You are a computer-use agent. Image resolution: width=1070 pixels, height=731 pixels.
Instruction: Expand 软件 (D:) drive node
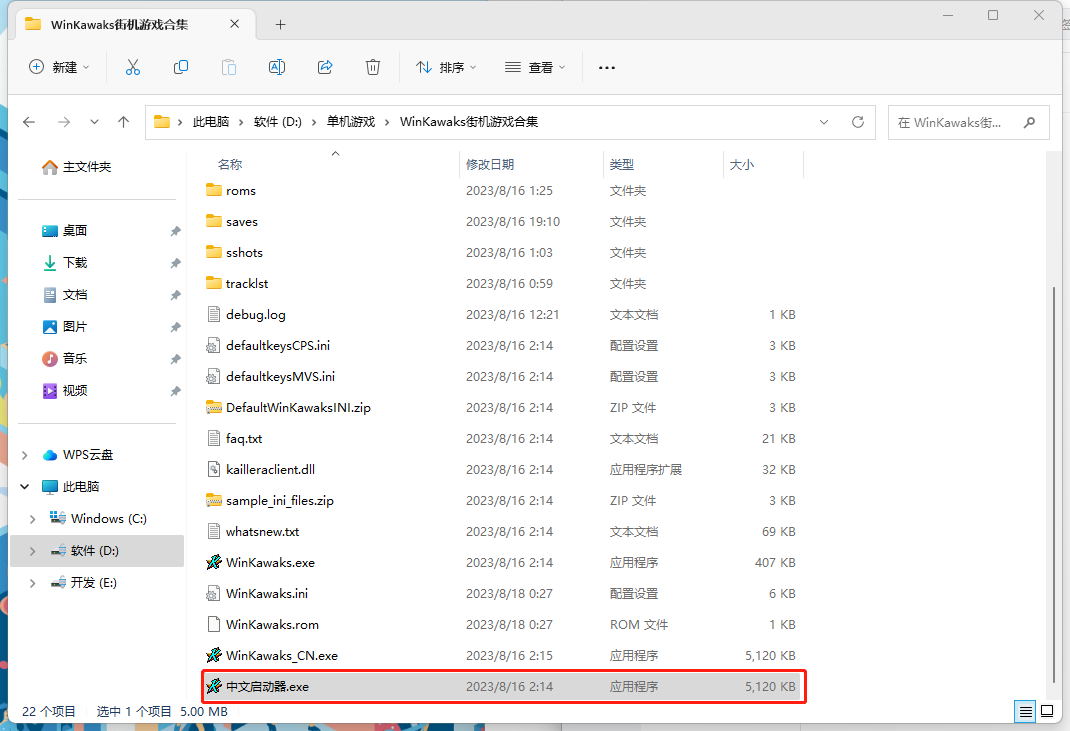(32, 551)
